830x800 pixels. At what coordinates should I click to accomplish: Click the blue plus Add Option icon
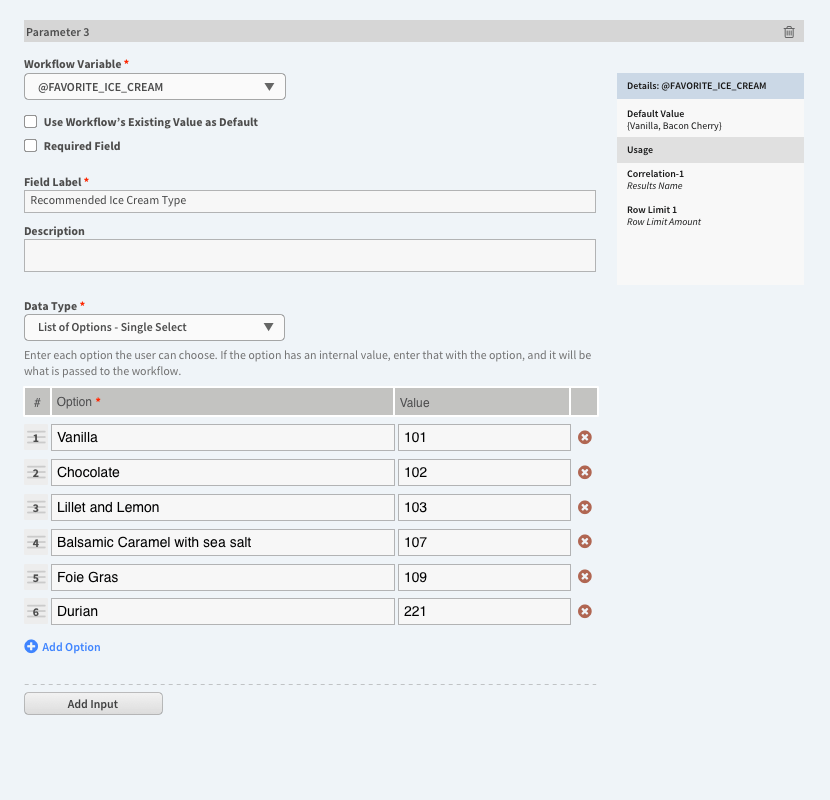pyautogui.click(x=31, y=646)
